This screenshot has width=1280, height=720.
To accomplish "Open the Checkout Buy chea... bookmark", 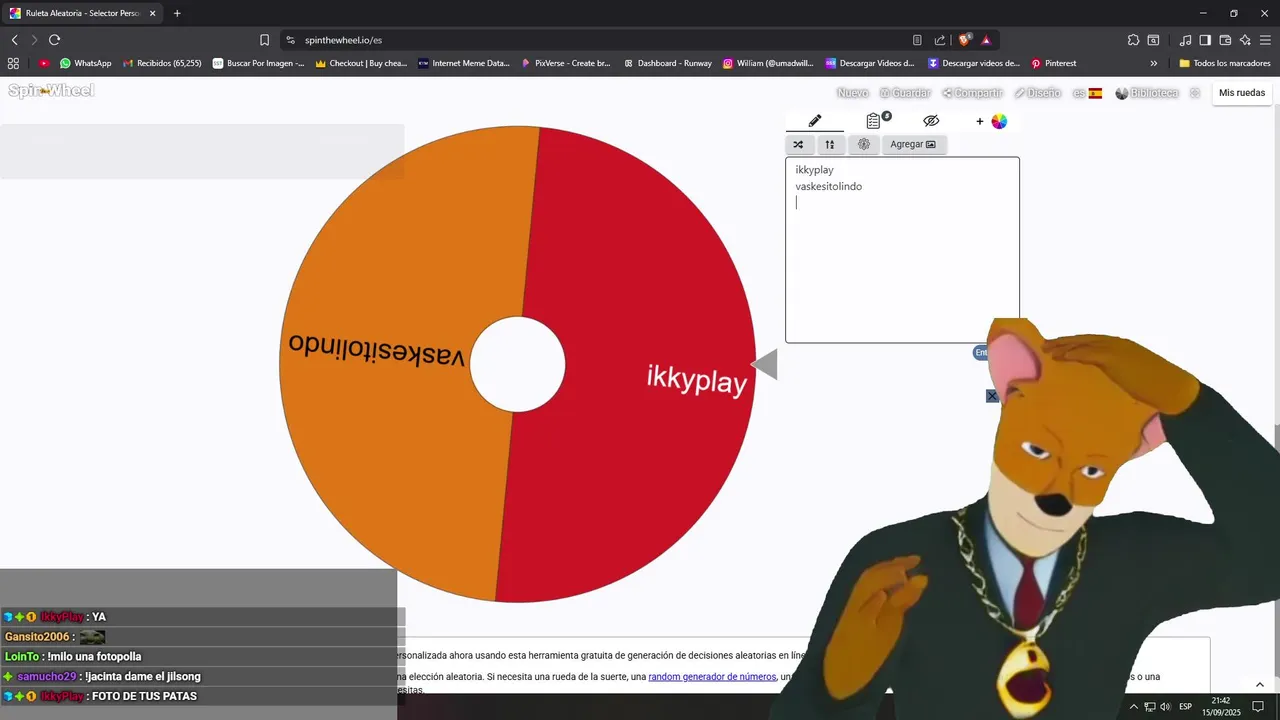I will [361, 63].
